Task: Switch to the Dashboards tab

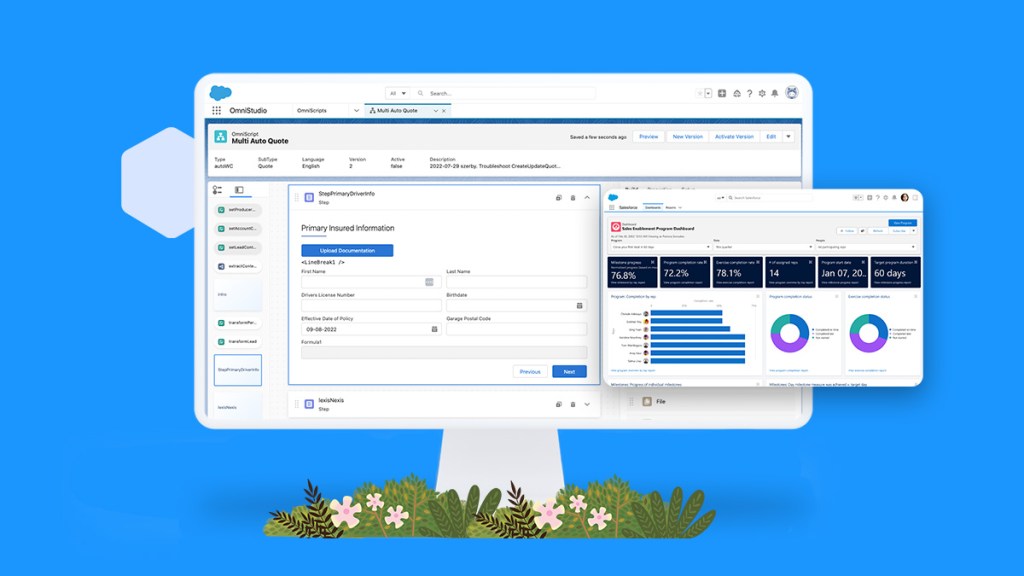Action: pyautogui.click(x=652, y=208)
